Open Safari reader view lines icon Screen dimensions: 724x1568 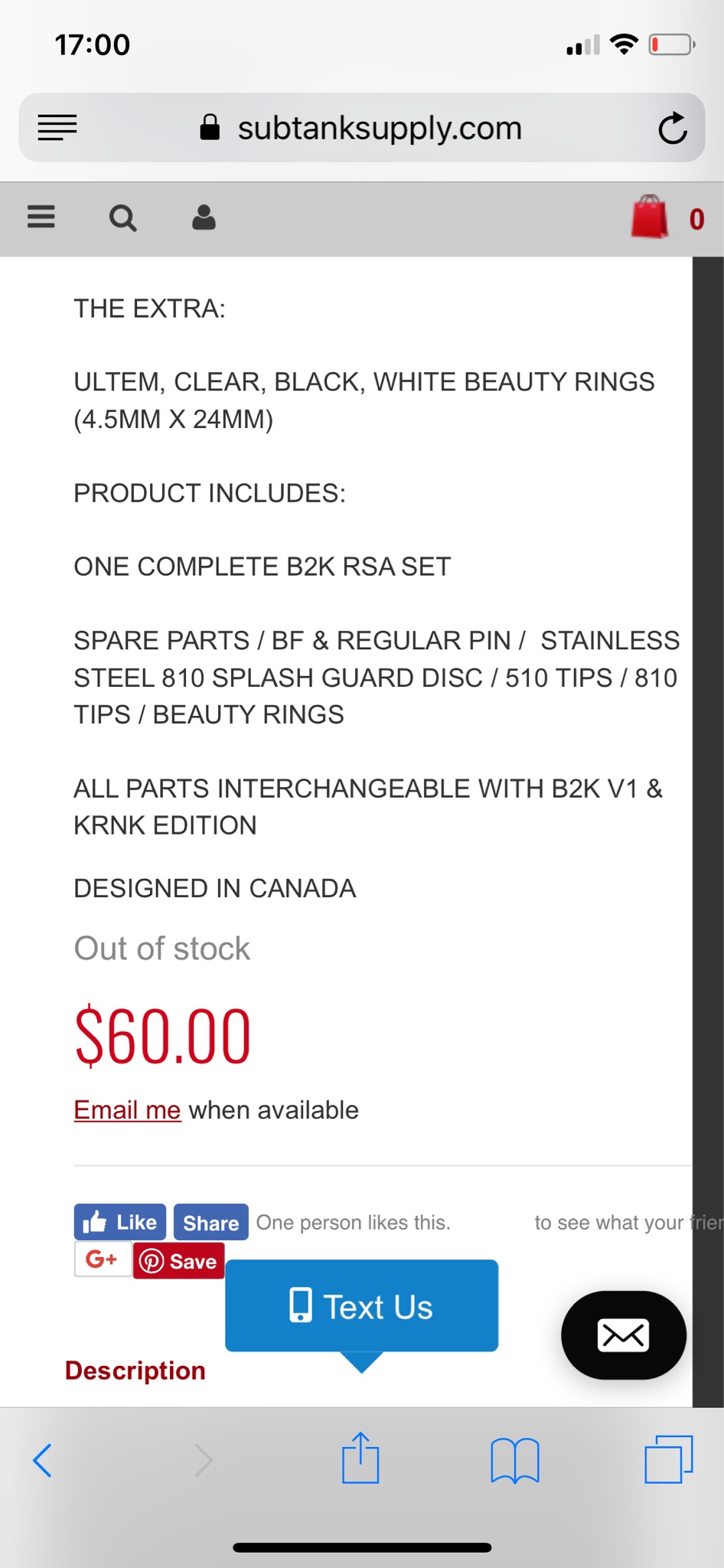pyautogui.click(x=57, y=128)
